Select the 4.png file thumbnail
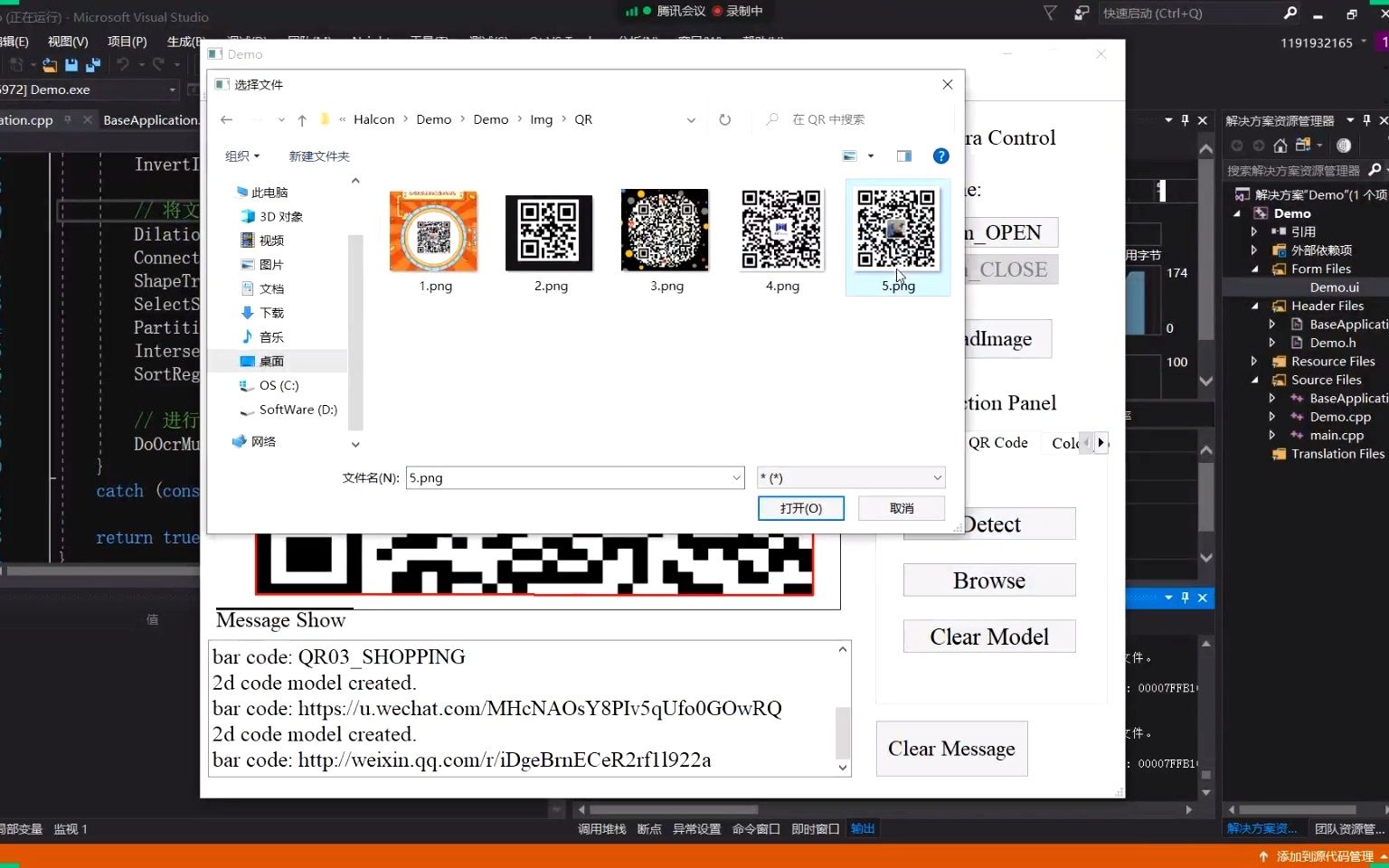Image resolution: width=1389 pixels, height=868 pixels. pyautogui.click(x=781, y=230)
